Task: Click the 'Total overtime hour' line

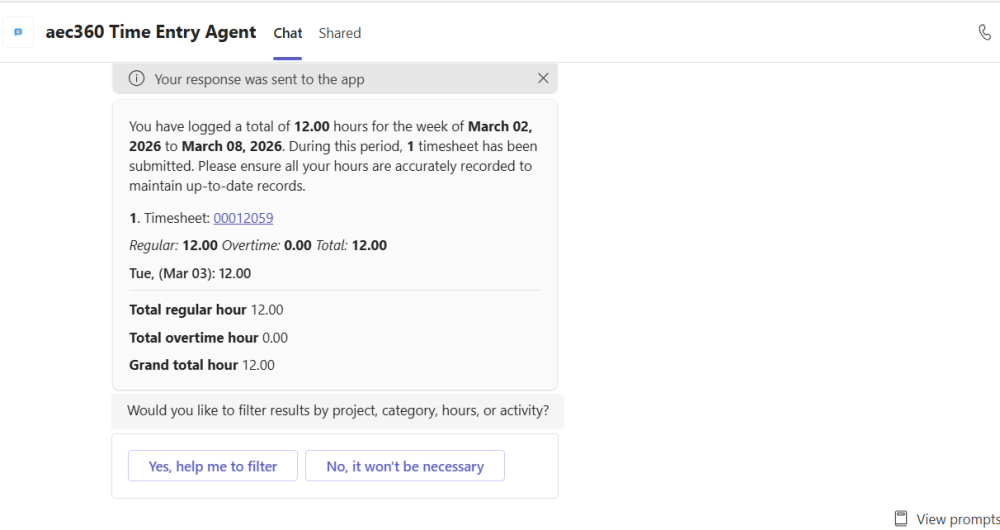Action: point(208,338)
